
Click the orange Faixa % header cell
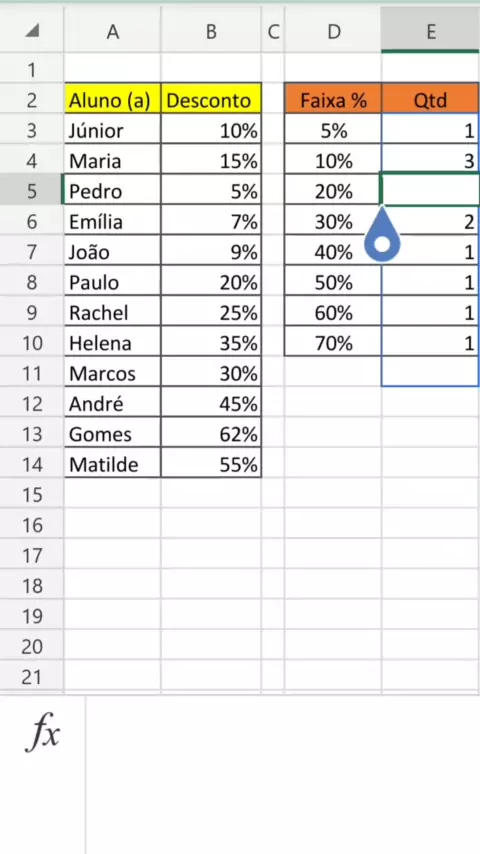(333, 100)
